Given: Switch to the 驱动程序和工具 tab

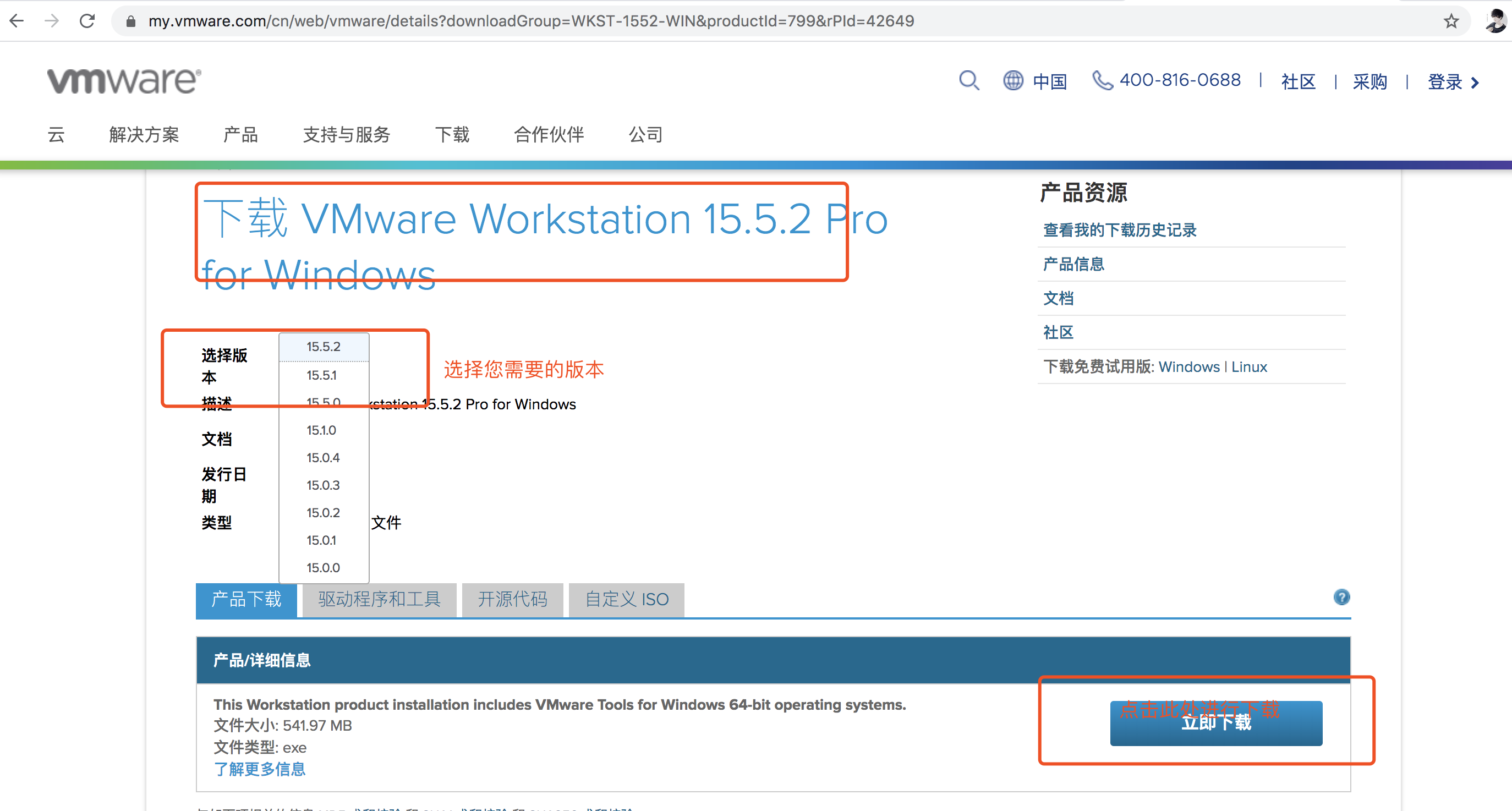Looking at the screenshot, I should click(x=379, y=600).
